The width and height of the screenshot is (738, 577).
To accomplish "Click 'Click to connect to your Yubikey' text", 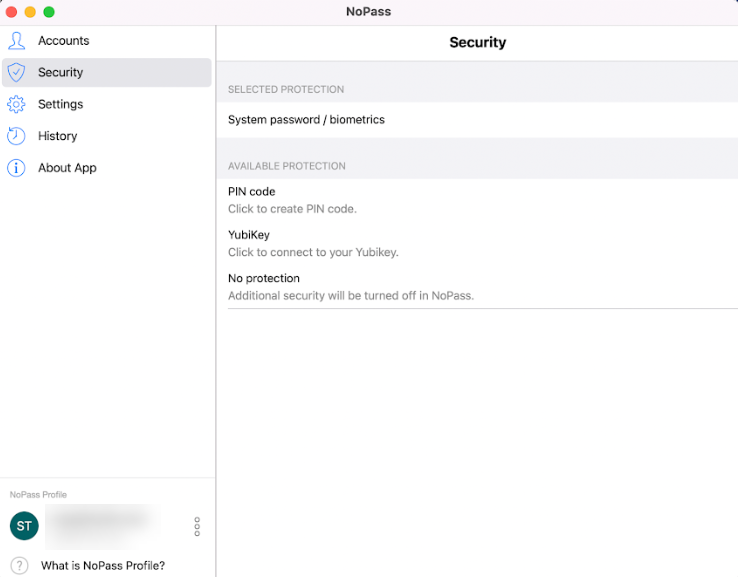I will pos(313,252).
